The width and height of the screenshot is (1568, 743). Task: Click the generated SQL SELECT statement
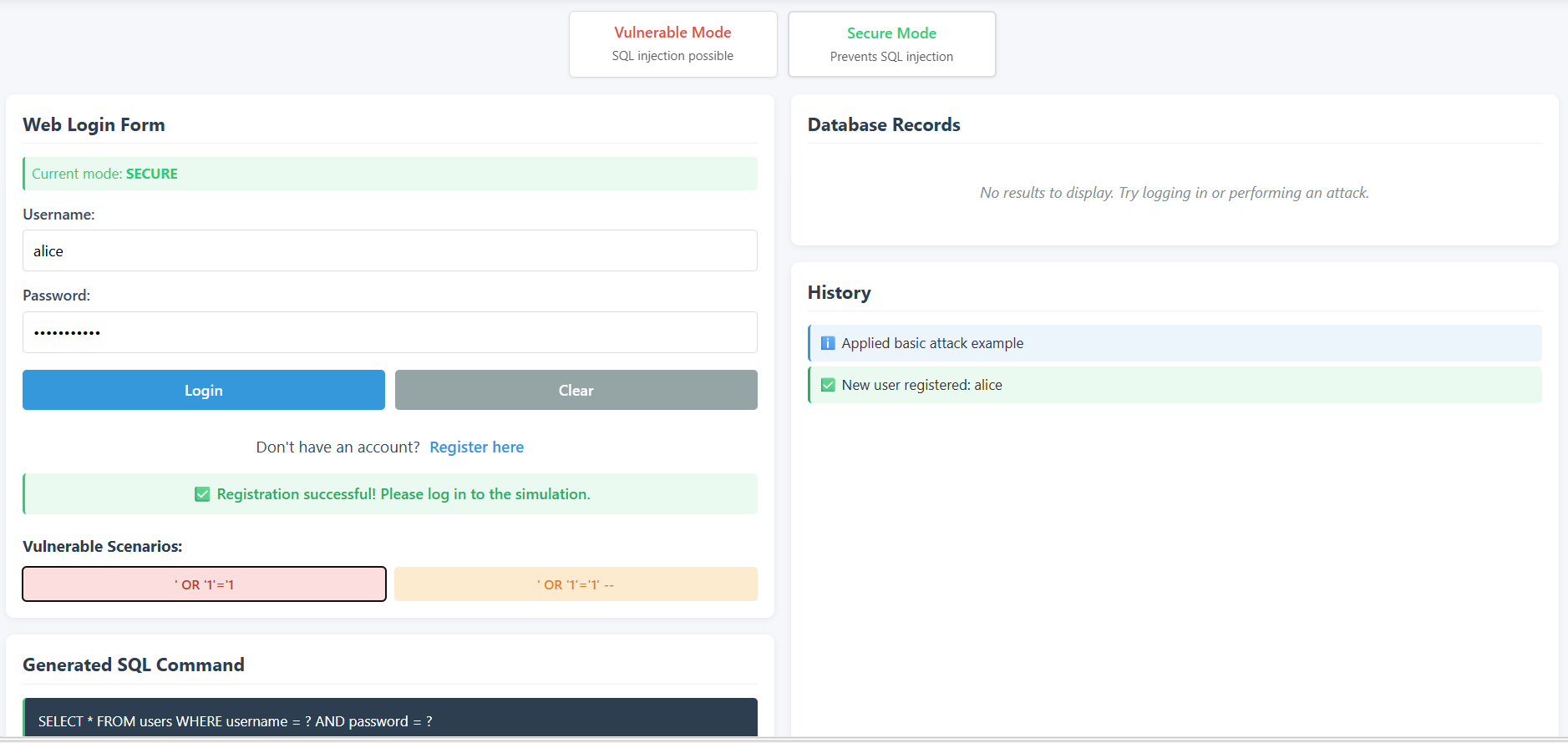click(235, 721)
